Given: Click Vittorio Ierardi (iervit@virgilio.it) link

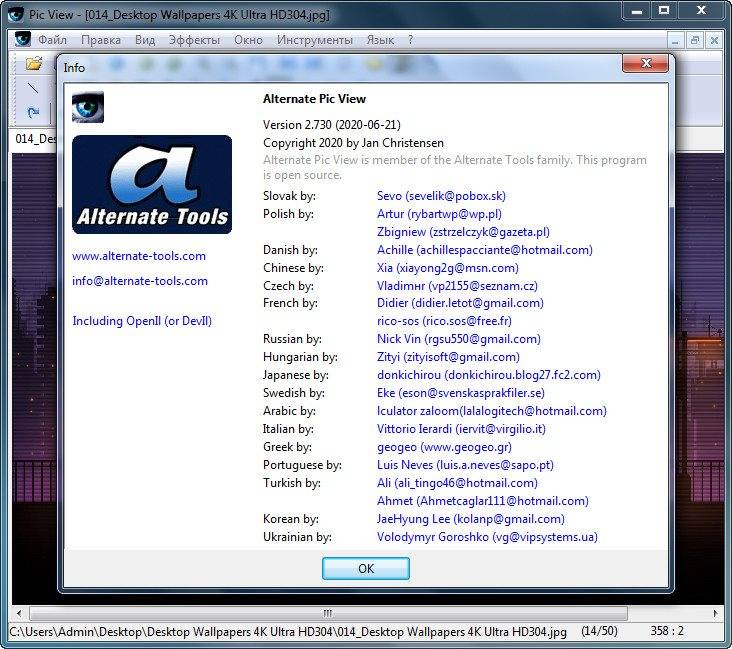Looking at the screenshot, I should [461, 429].
